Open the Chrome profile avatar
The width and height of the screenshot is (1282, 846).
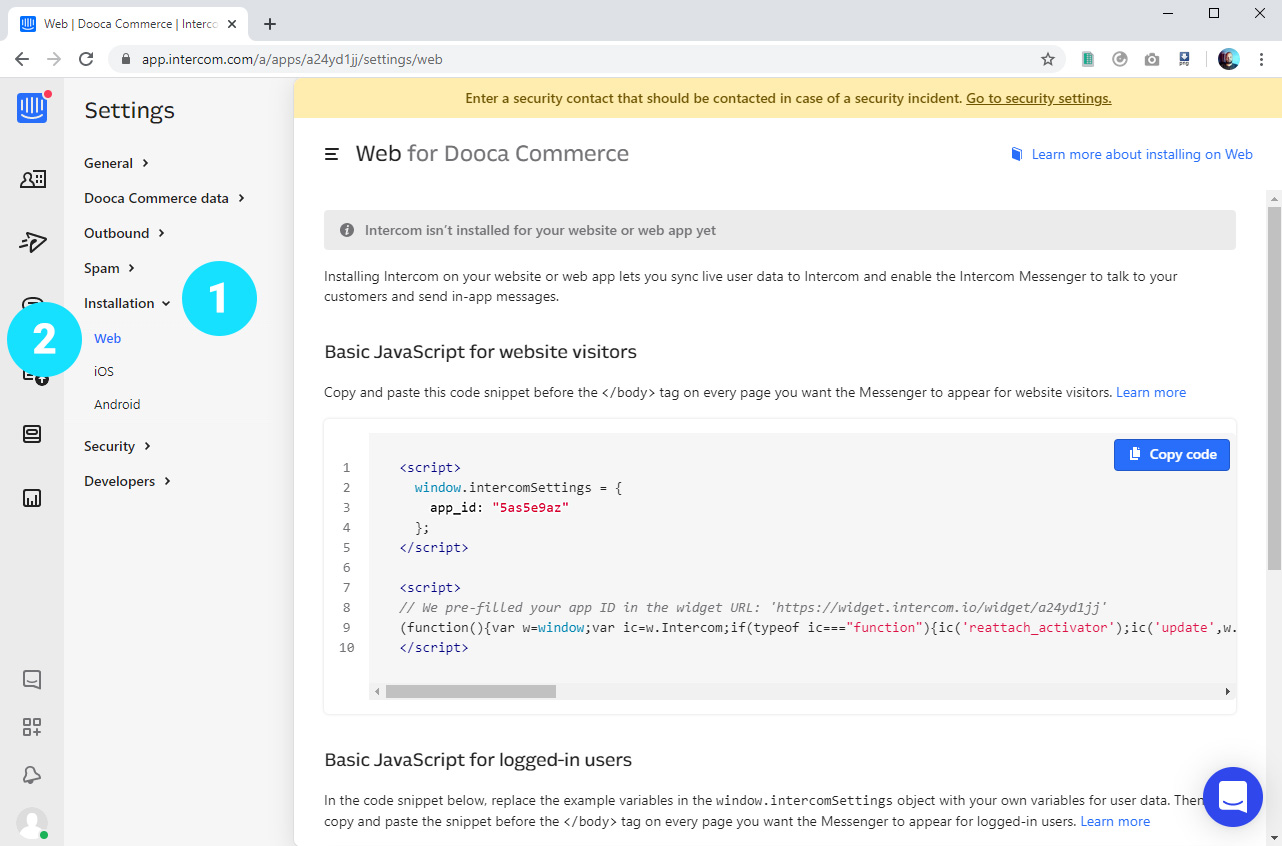(x=1229, y=59)
